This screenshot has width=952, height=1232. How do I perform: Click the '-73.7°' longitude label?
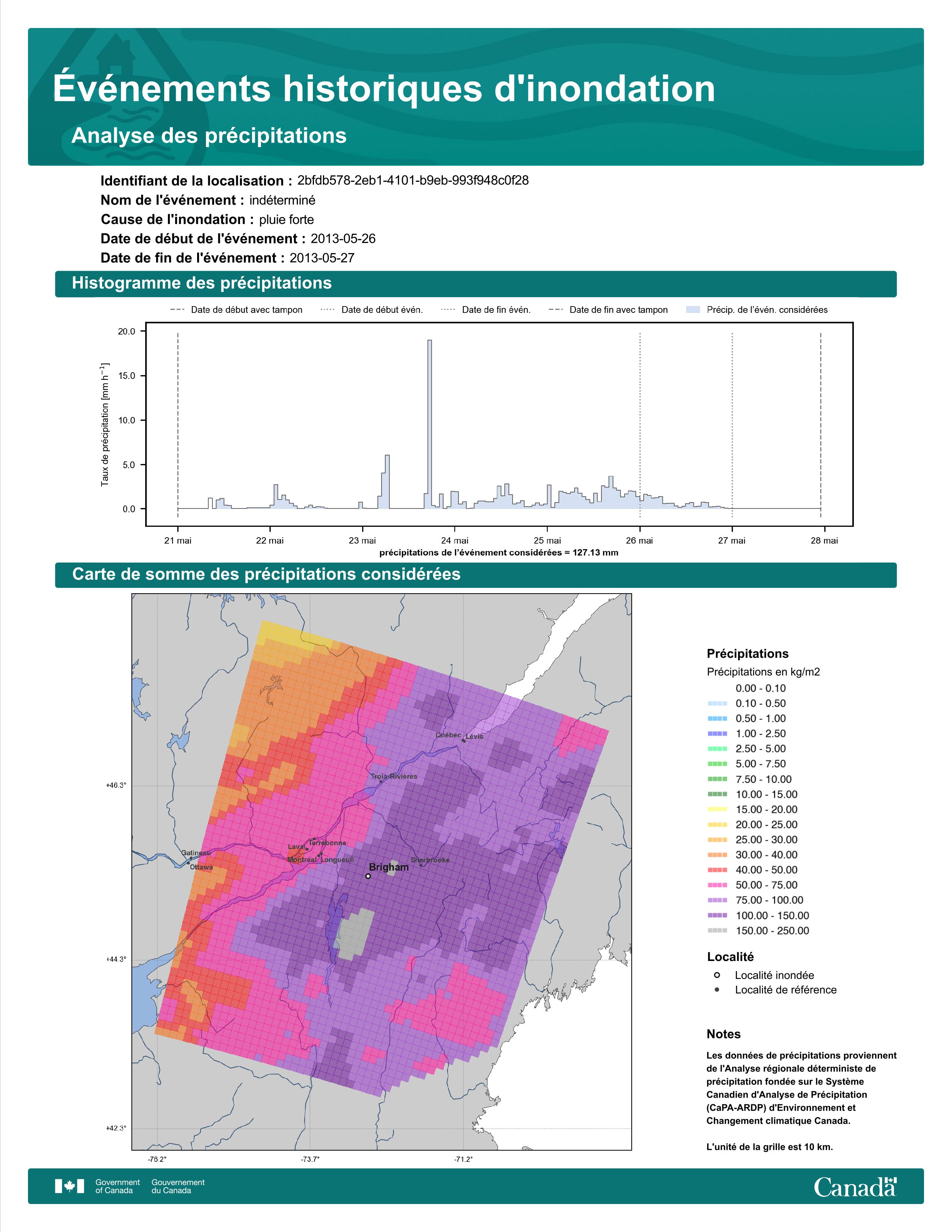click(x=310, y=1159)
